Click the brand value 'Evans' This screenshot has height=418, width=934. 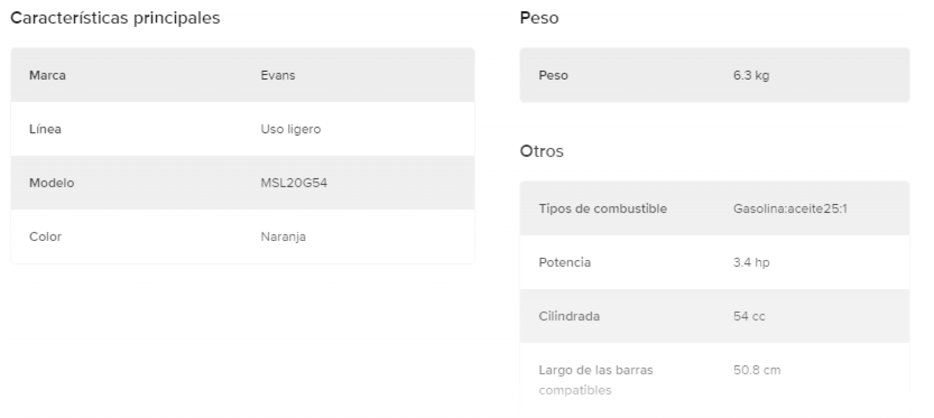click(278, 76)
